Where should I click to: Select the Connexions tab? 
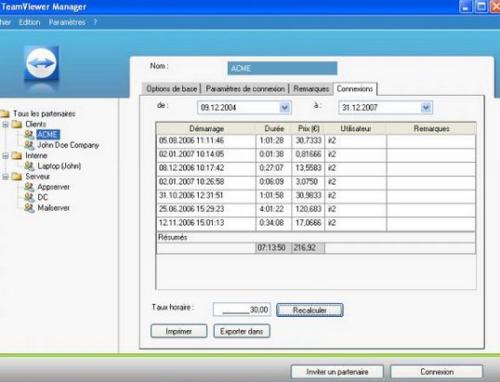coord(355,89)
